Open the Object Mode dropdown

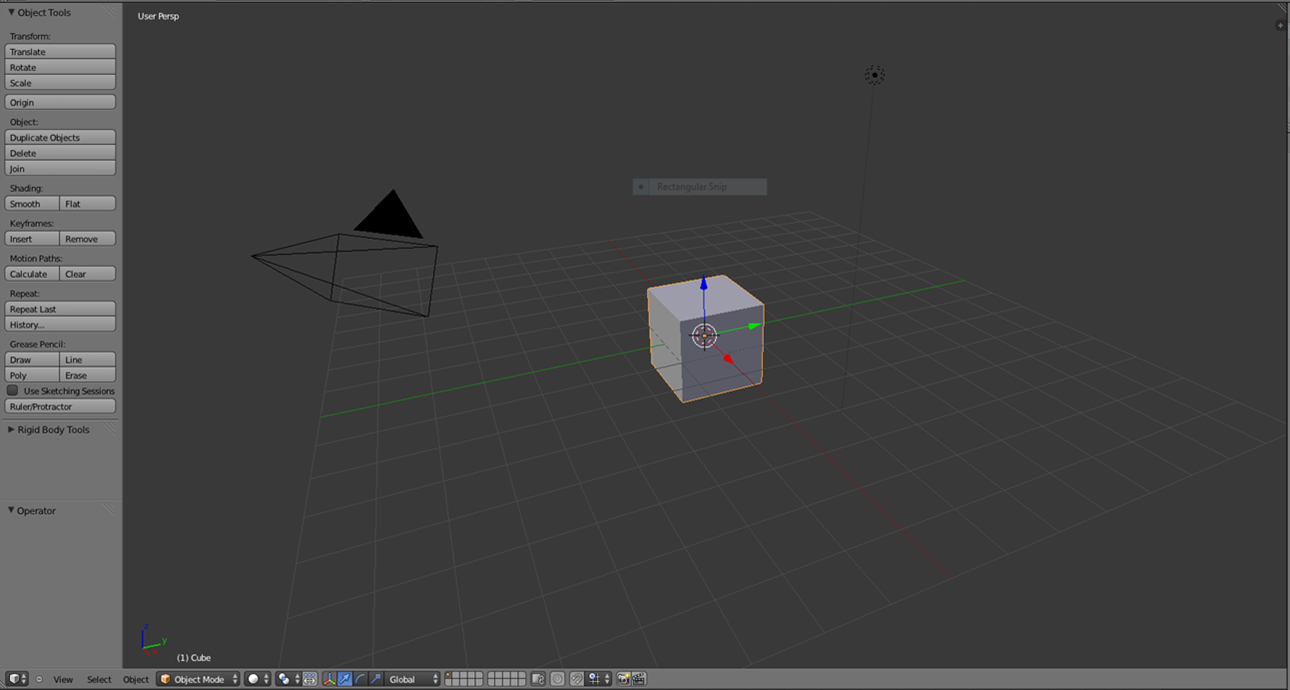pyautogui.click(x=199, y=679)
